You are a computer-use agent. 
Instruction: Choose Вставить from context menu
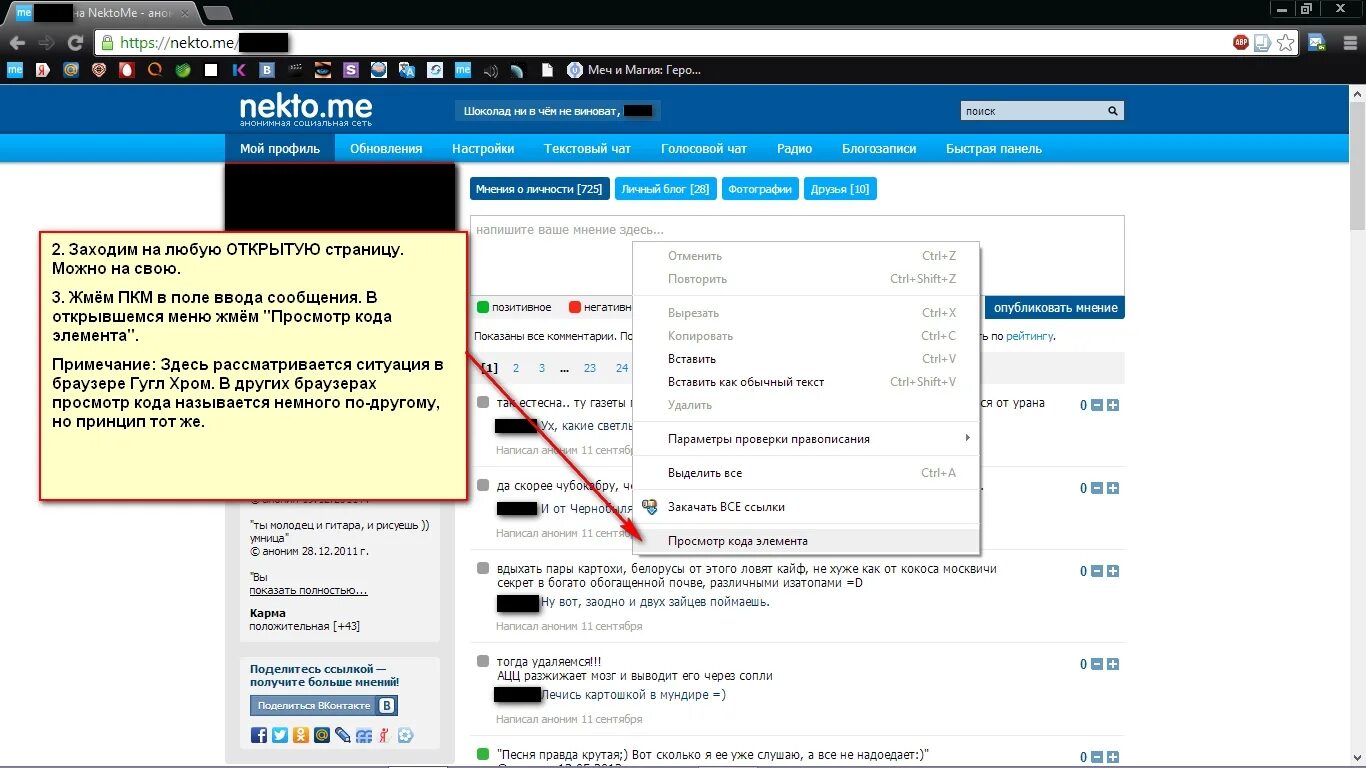coord(807,359)
